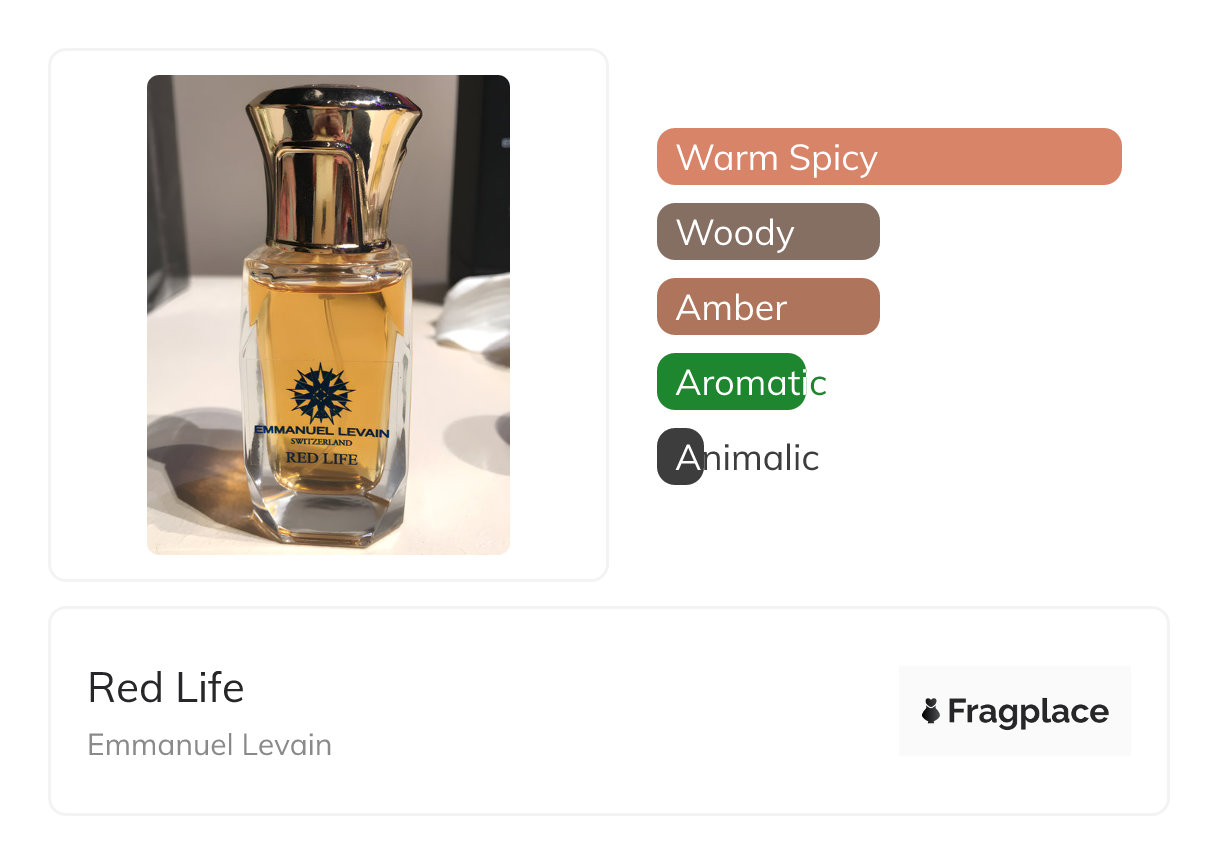Select the Warm Spicy accord bar

point(889,157)
